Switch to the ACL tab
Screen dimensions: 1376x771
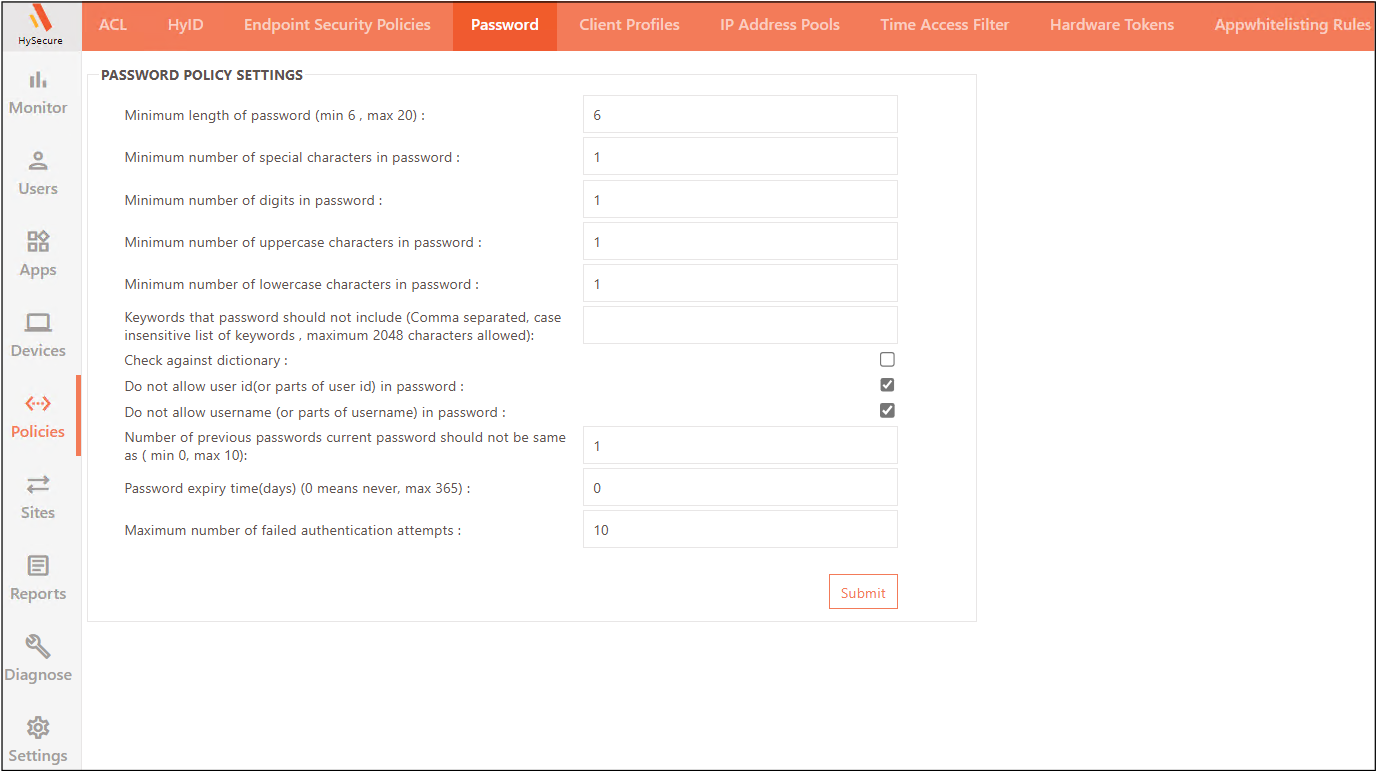tap(113, 25)
